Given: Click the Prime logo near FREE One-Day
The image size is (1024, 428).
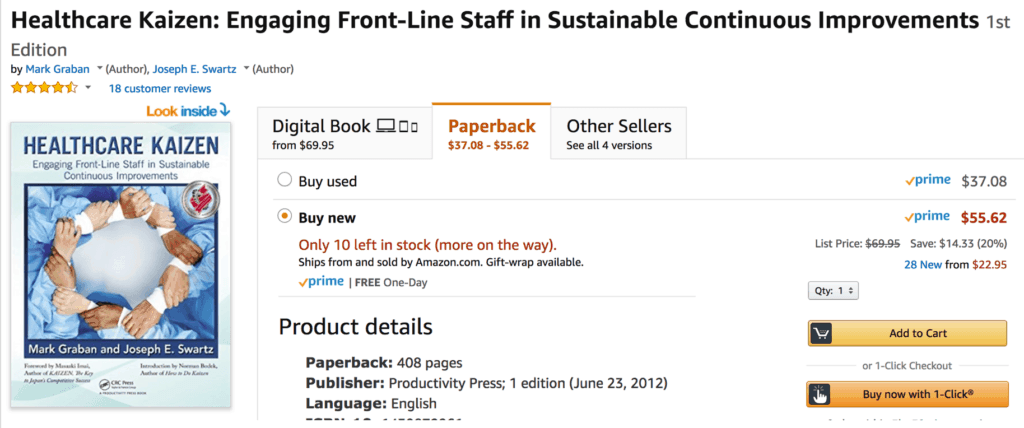Looking at the screenshot, I should [x=321, y=282].
